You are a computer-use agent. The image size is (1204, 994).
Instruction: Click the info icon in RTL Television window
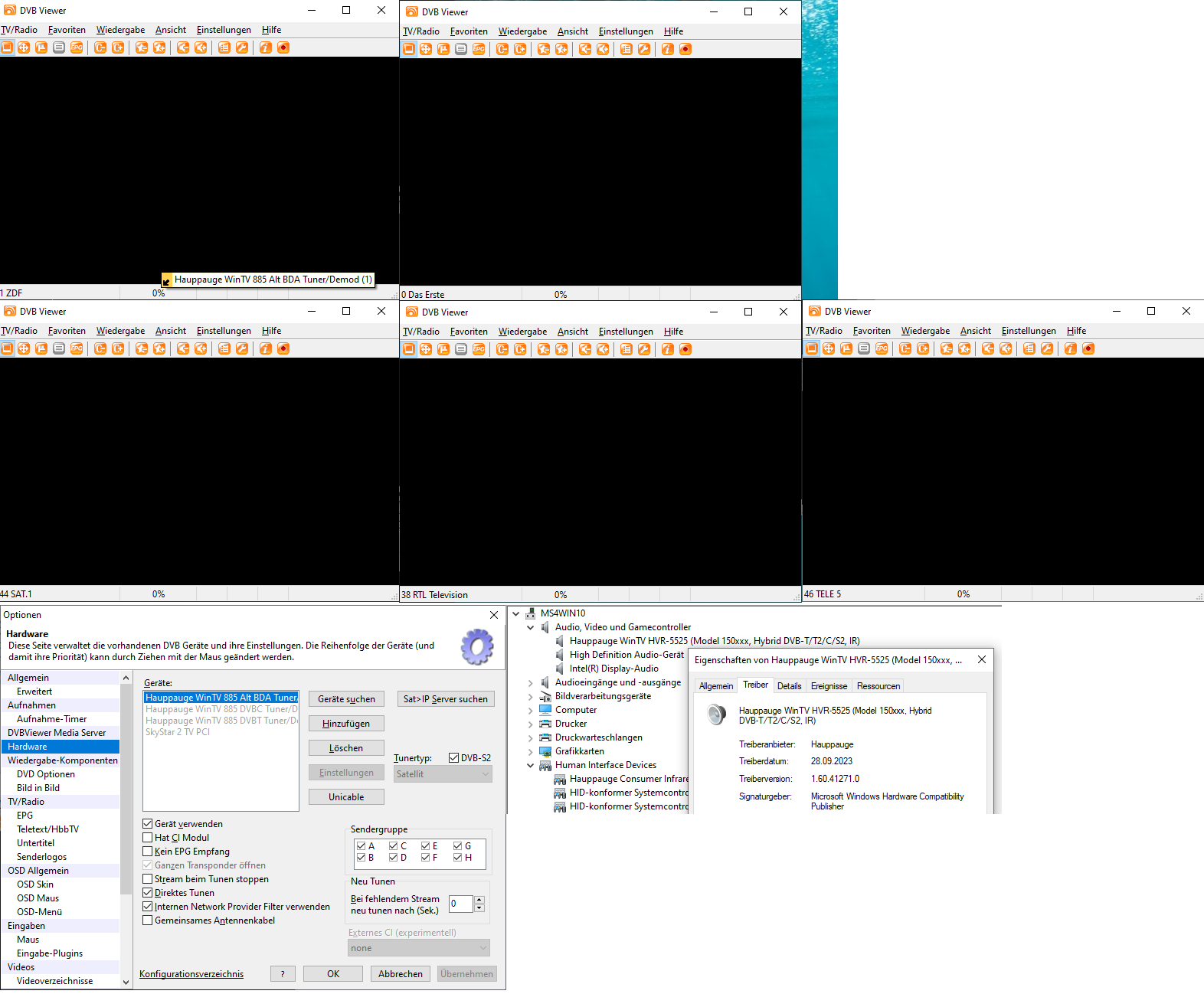click(668, 349)
